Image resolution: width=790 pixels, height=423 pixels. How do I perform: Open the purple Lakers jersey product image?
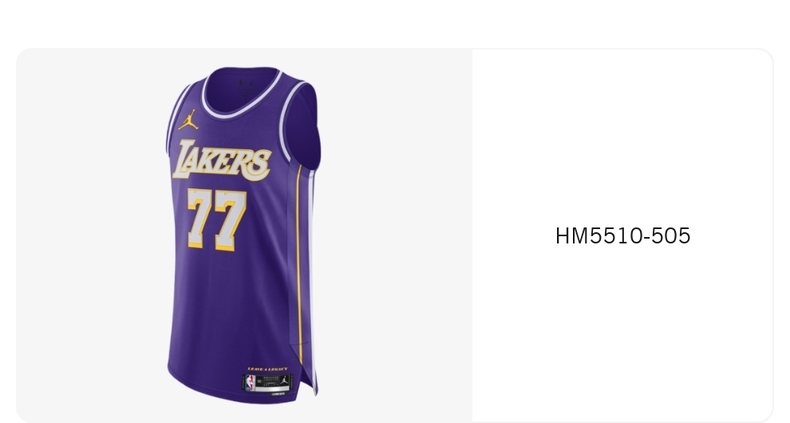click(244, 235)
